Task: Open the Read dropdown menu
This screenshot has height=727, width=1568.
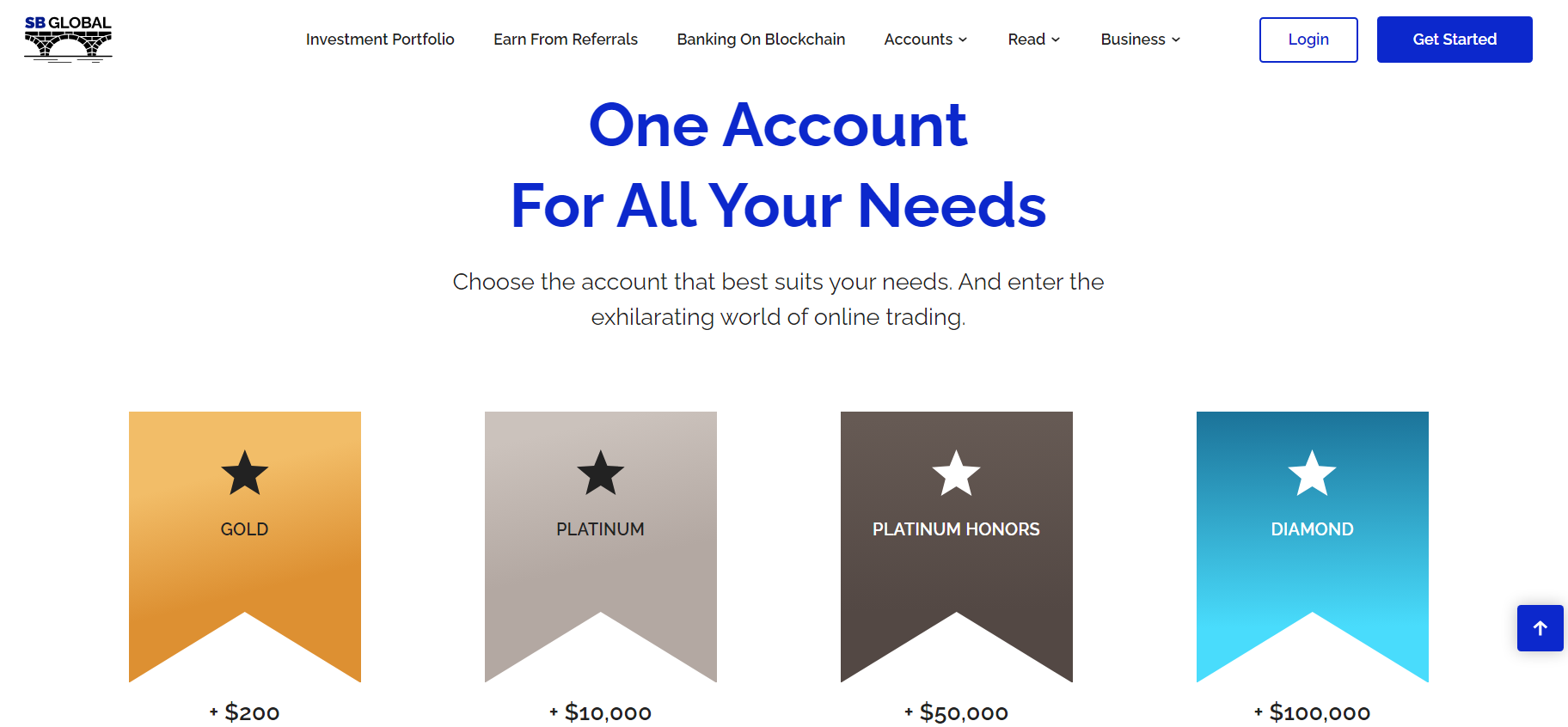Action: [x=1034, y=40]
